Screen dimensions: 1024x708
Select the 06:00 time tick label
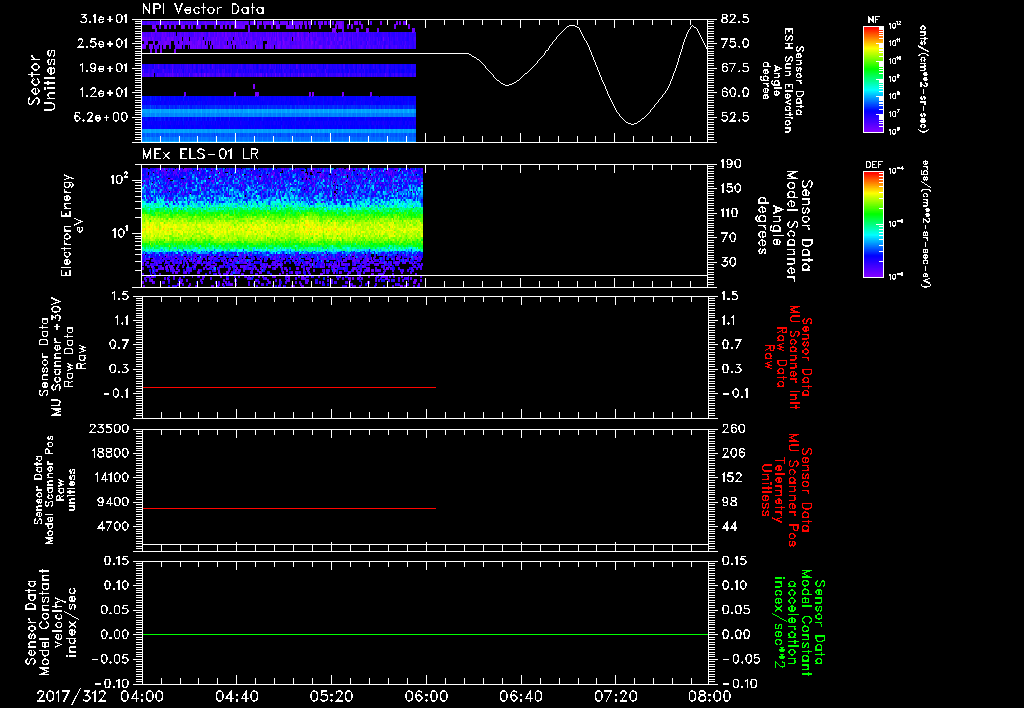pyautogui.click(x=426, y=696)
